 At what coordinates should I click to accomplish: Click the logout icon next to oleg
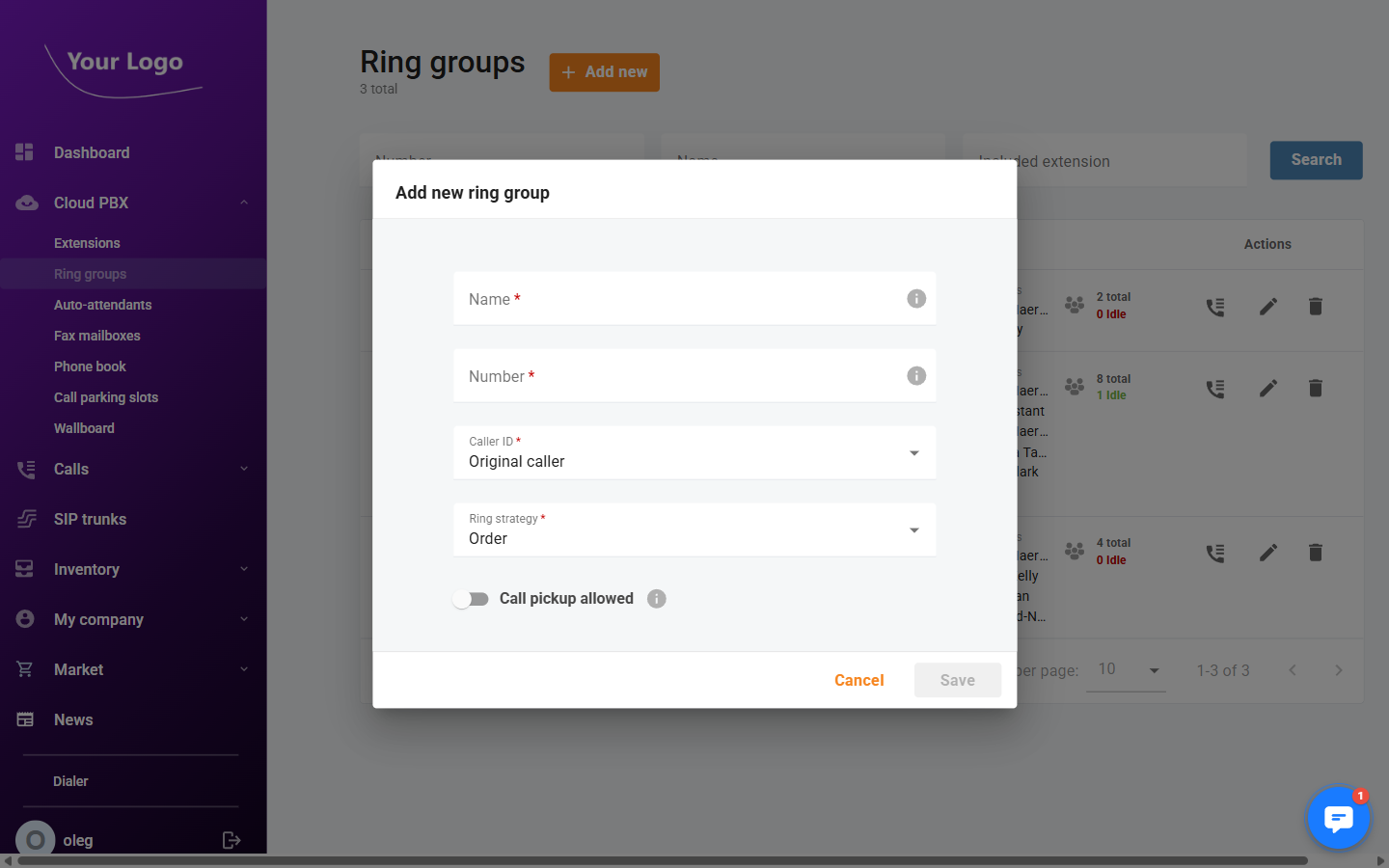tap(231, 839)
